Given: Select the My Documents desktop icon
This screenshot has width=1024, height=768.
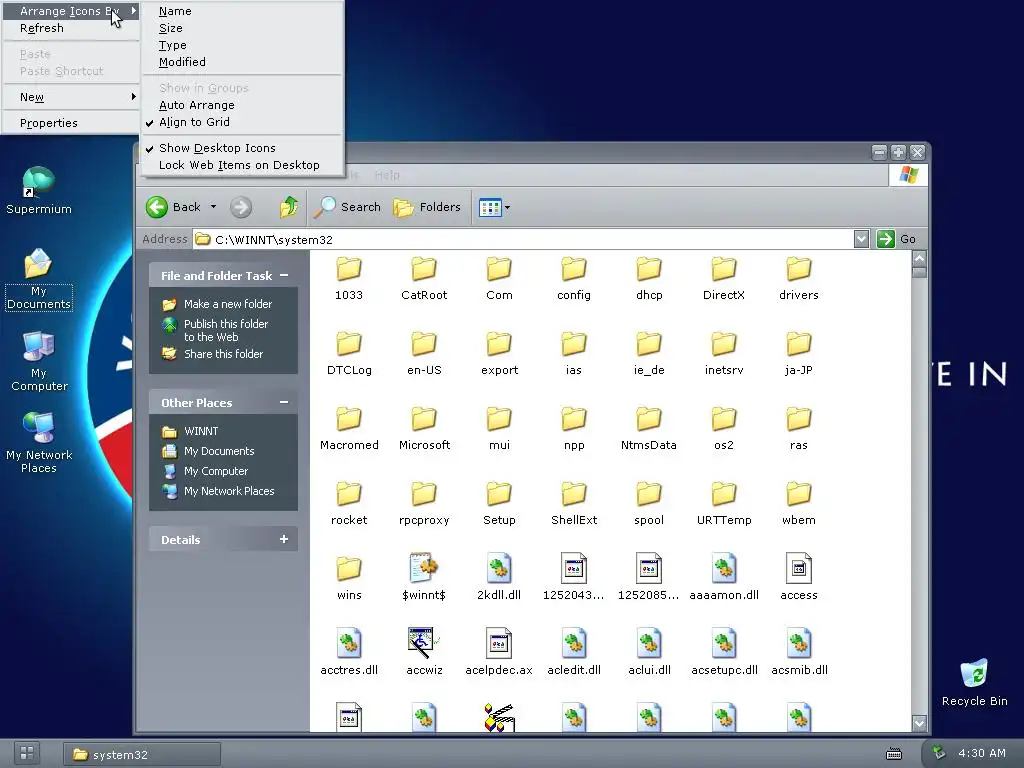Looking at the screenshot, I should pos(39,280).
